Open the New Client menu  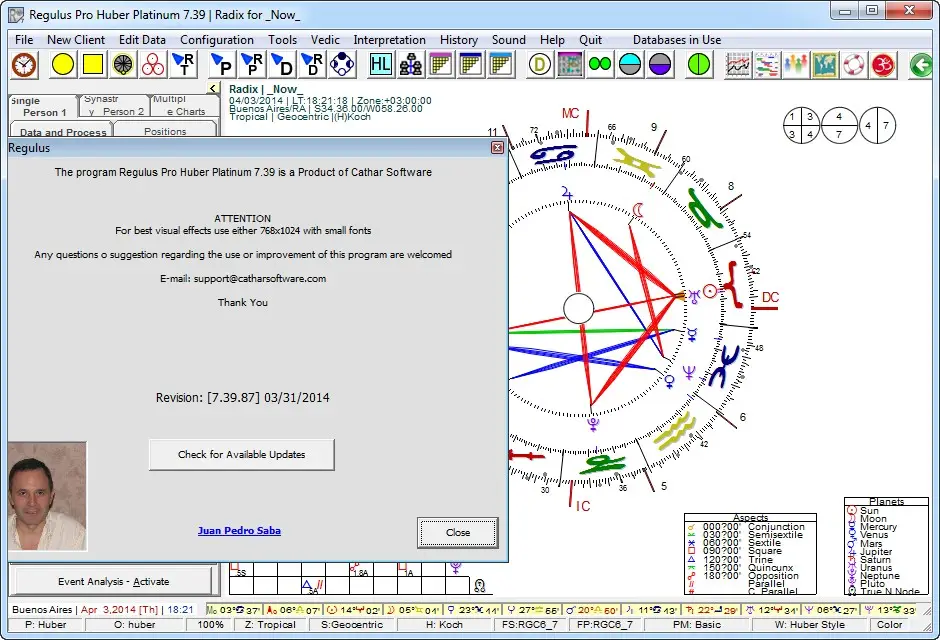(x=76, y=40)
